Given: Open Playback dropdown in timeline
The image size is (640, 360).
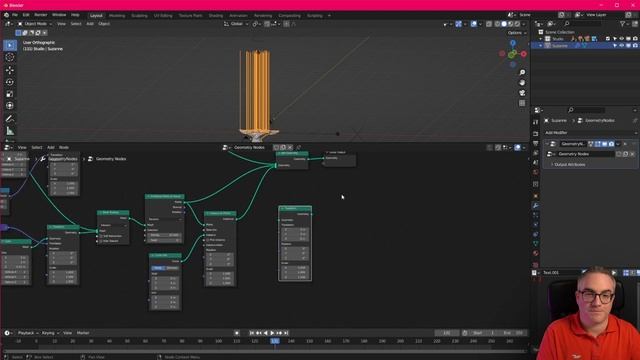Looking at the screenshot, I should 28,333.
